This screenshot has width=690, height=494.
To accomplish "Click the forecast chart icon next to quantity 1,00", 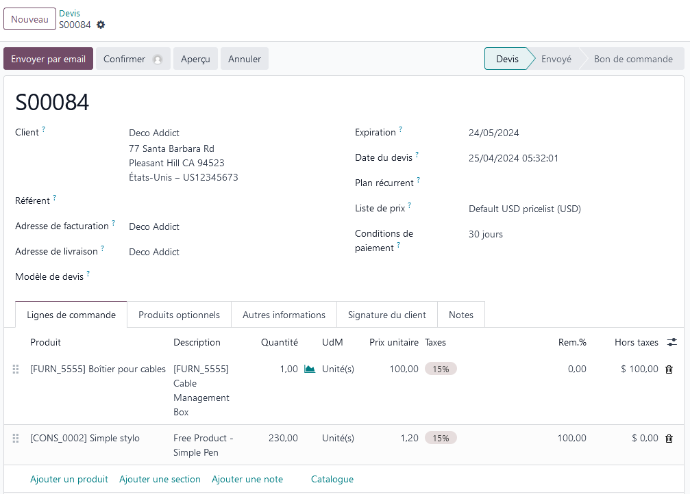I will (310, 369).
